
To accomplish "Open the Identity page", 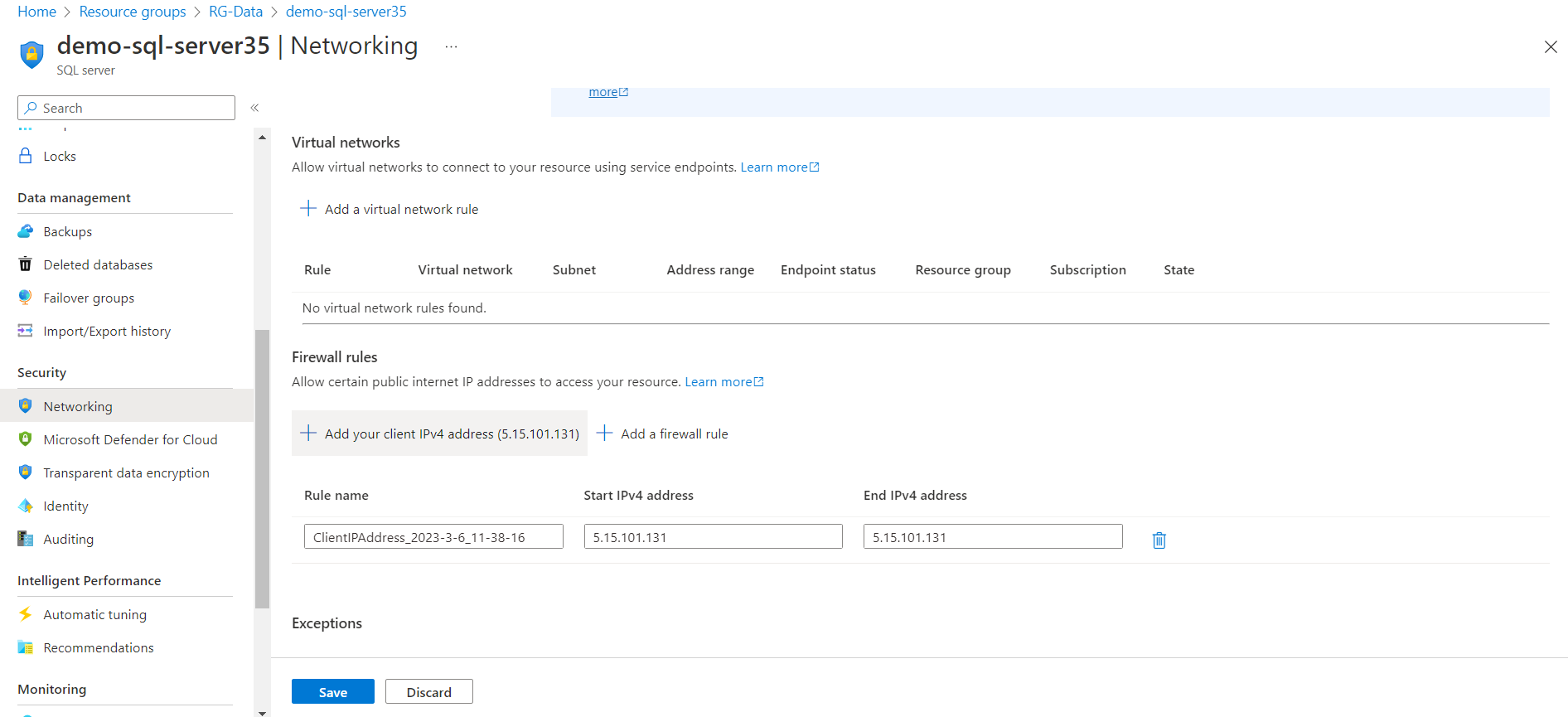I will tap(65, 506).
